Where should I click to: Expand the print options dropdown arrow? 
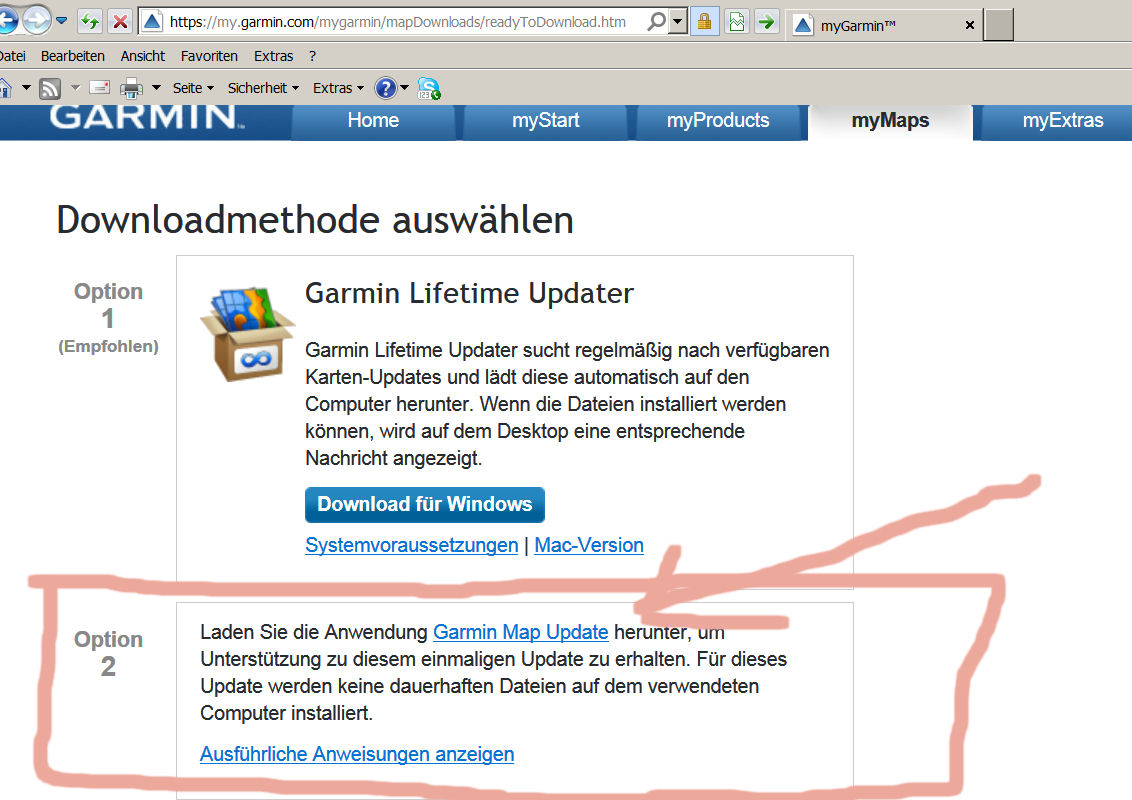pyautogui.click(x=156, y=88)
